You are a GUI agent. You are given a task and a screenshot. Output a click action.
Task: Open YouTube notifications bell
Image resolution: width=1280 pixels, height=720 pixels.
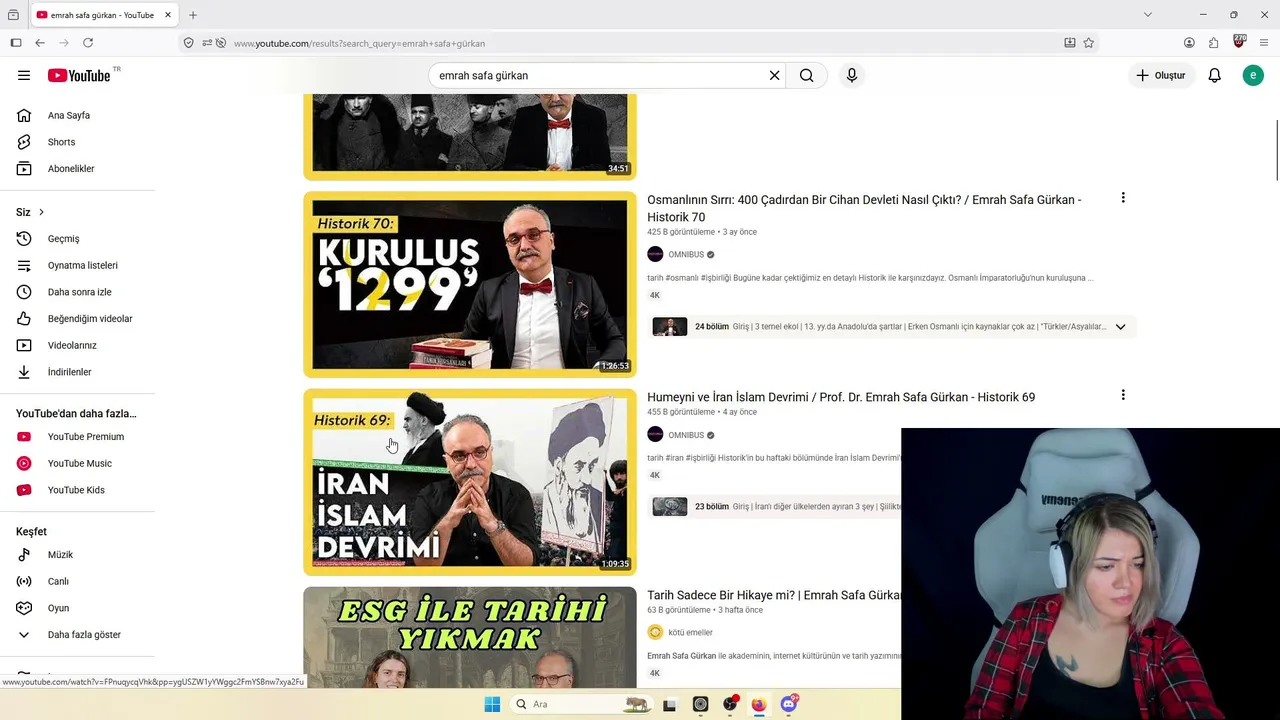(x=1215, y=75)
